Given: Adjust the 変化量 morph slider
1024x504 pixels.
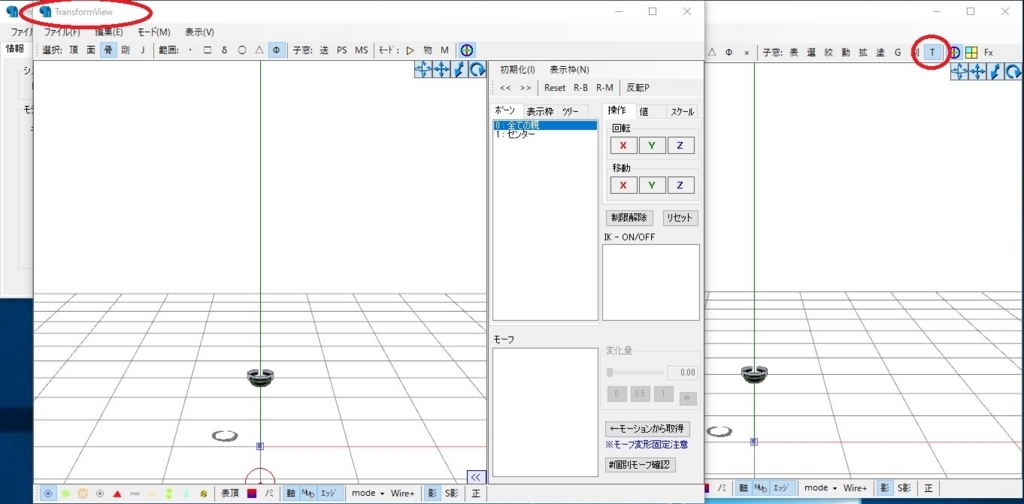Looking at the screenshot, I should pyautogui.click(x=635, y=373).
